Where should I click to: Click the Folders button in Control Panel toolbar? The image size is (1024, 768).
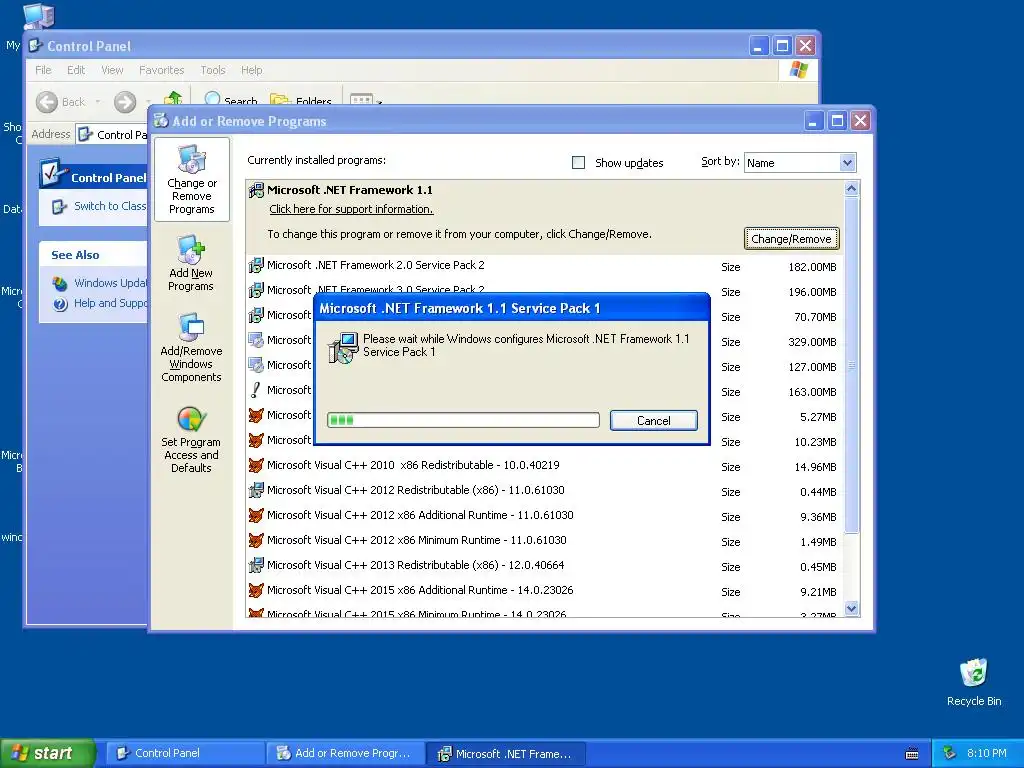point(300,100)
